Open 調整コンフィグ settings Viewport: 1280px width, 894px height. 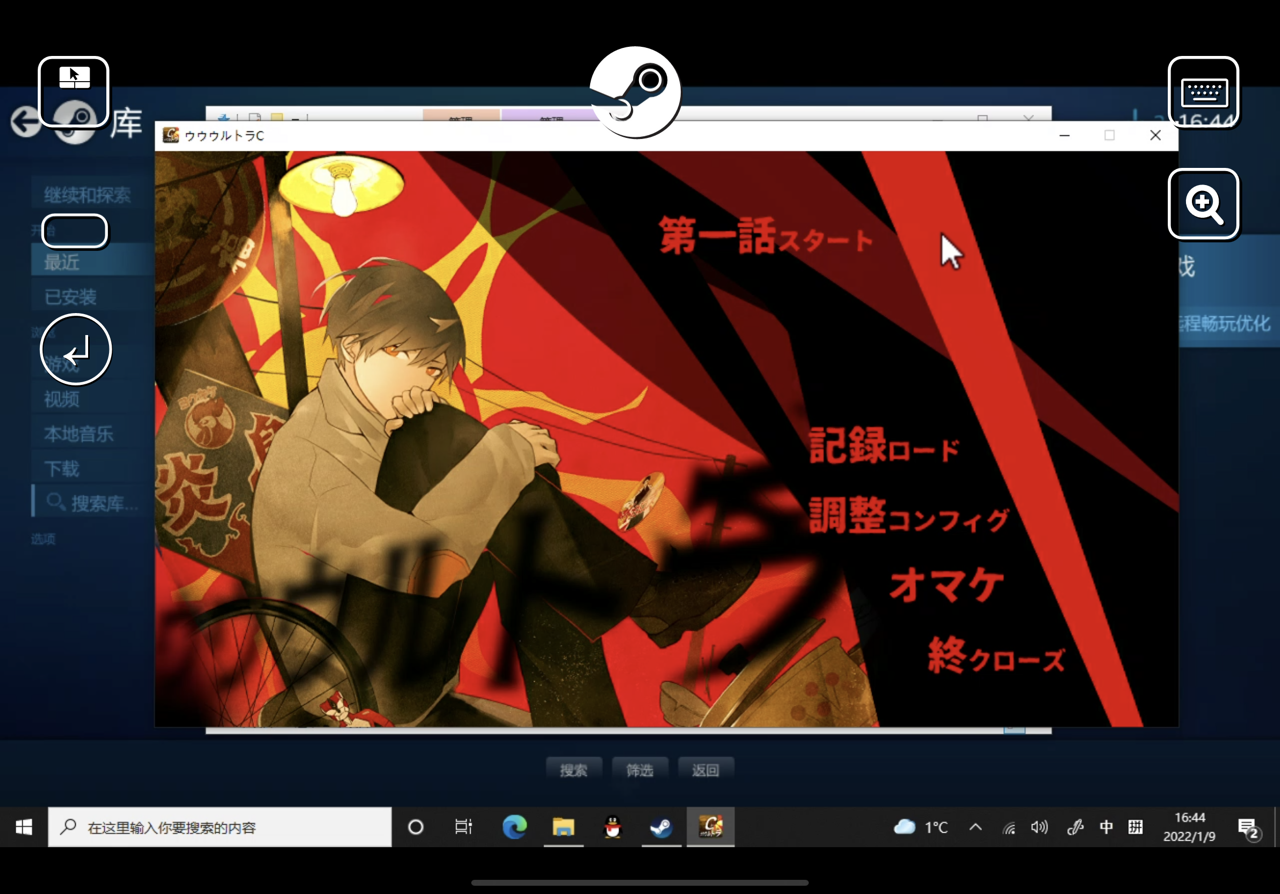tap(909, 516)
